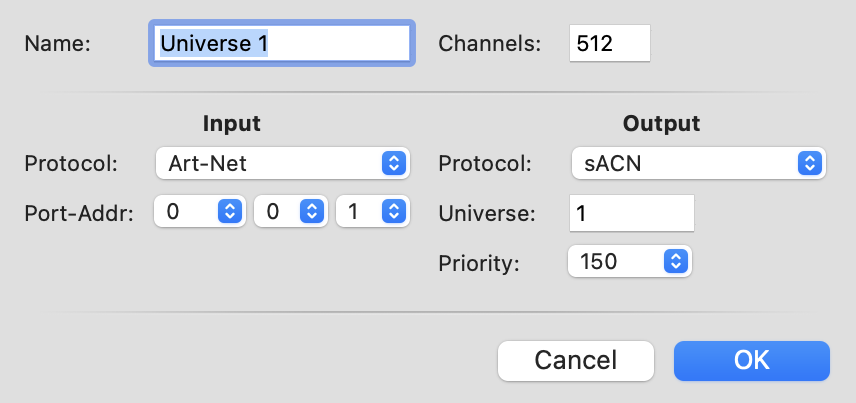Click the "Priority:" label
The width and height of the screenshot is (856, 403).
(x=481, y=262)
